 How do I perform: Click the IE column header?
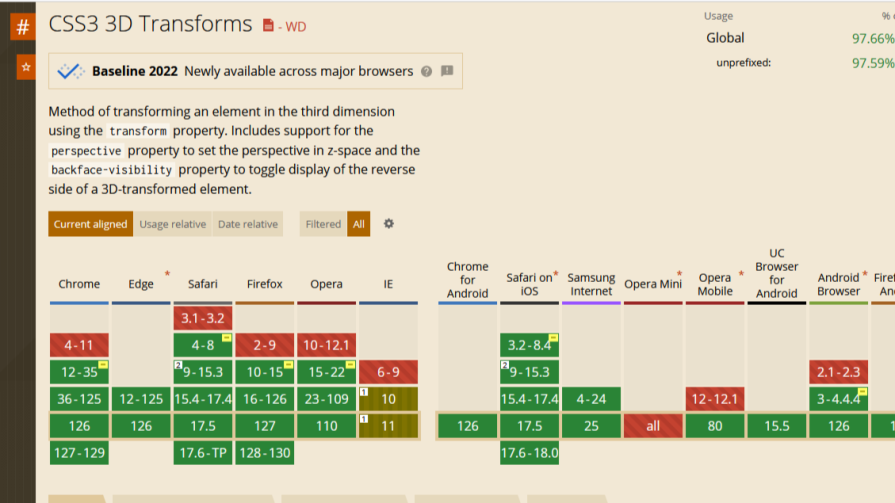tap(388, 284)
